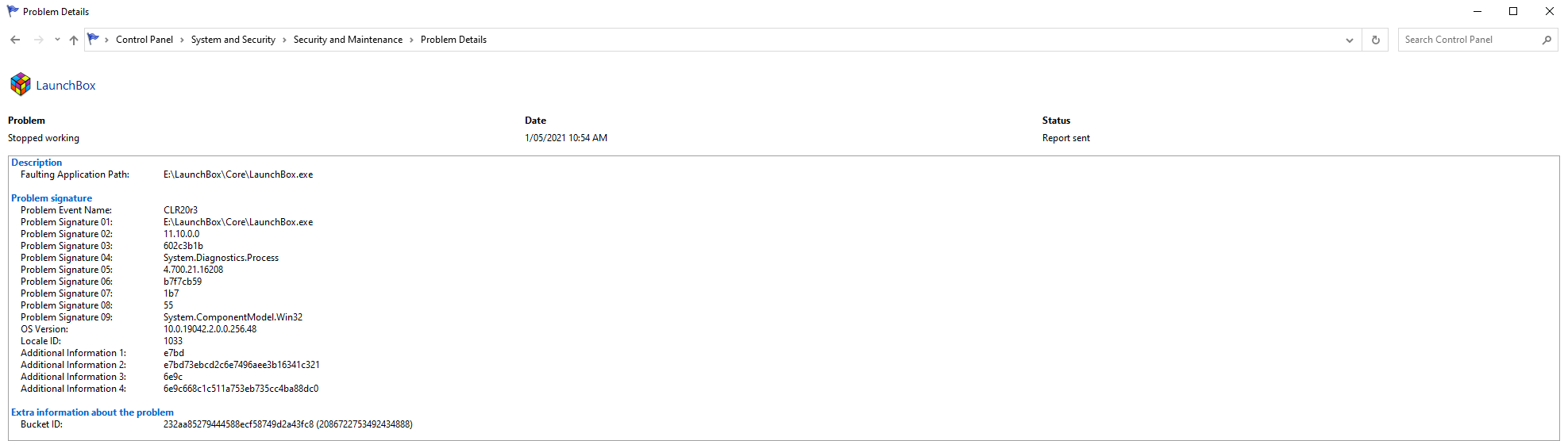The image size is (1568, 441).
Task: Expand chevron after Control Panel breadcrumb
Action: coord(182,40)
